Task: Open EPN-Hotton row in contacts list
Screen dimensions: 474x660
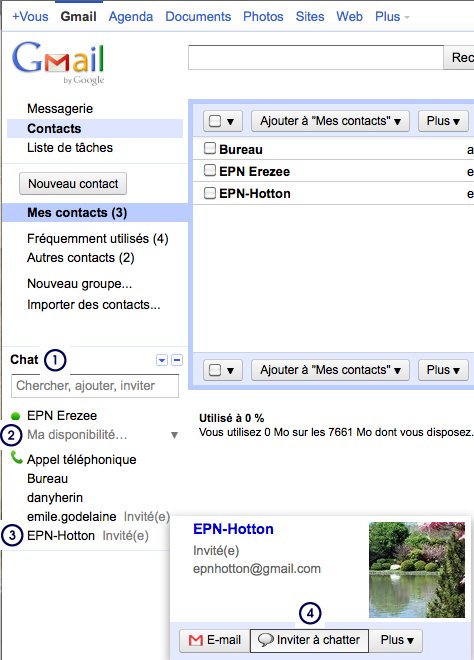Action: point(333,193)
